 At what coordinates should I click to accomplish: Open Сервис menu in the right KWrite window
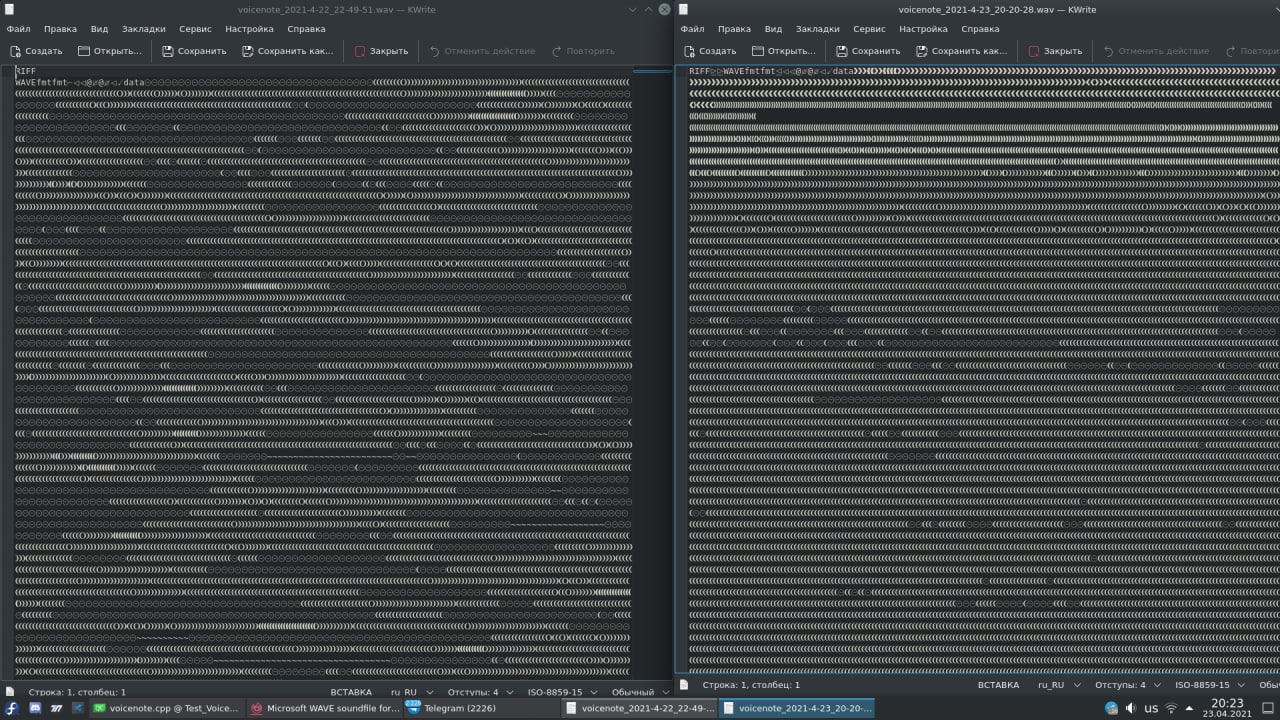869,29
